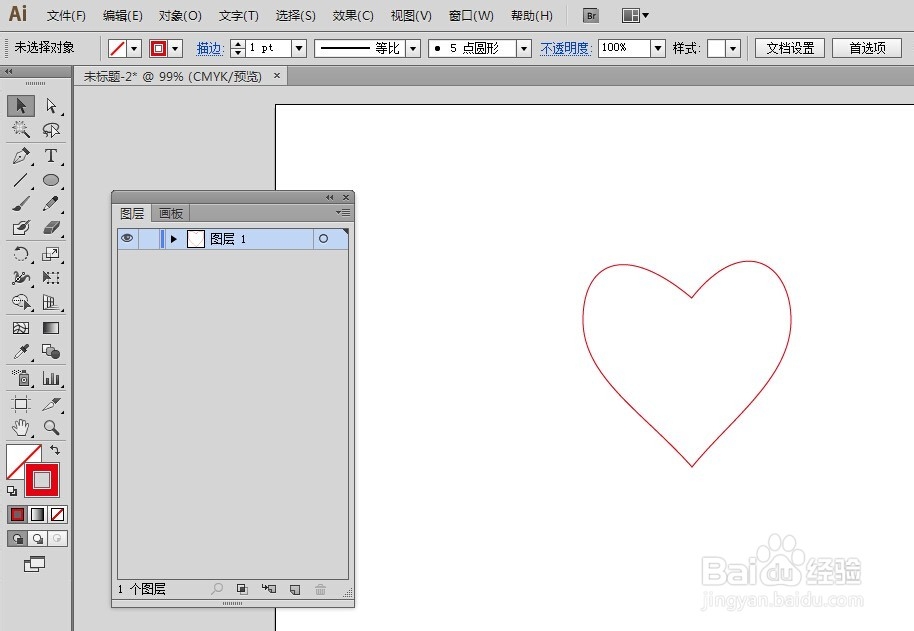Set paint type to None
The height and width of the screenshot is (631, 914).
pyautogui.click(x=57, y=514)
